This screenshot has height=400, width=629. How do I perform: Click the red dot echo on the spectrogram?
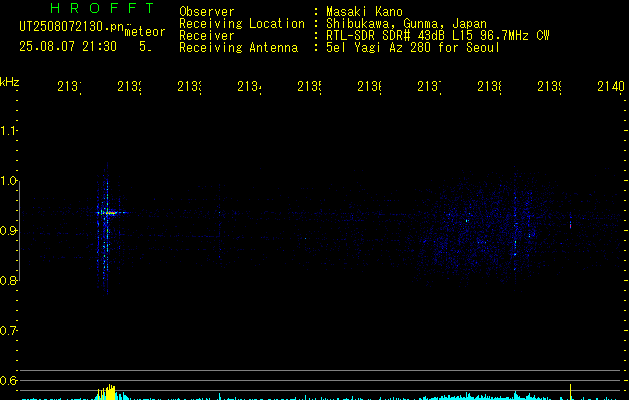[570, 226]
